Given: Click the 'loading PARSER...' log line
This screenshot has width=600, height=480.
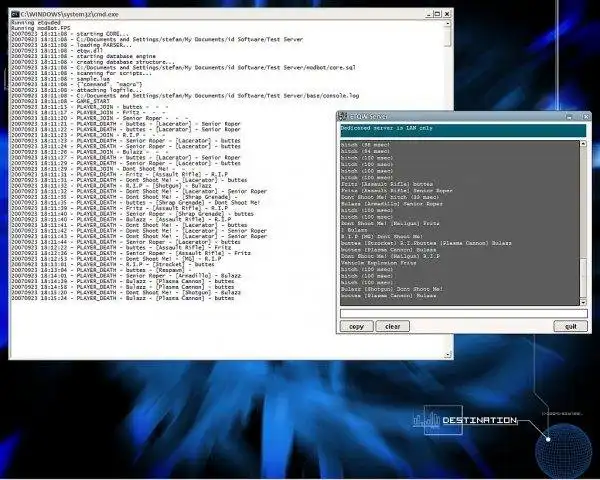Looking at the screenshot, I should 71,45.
